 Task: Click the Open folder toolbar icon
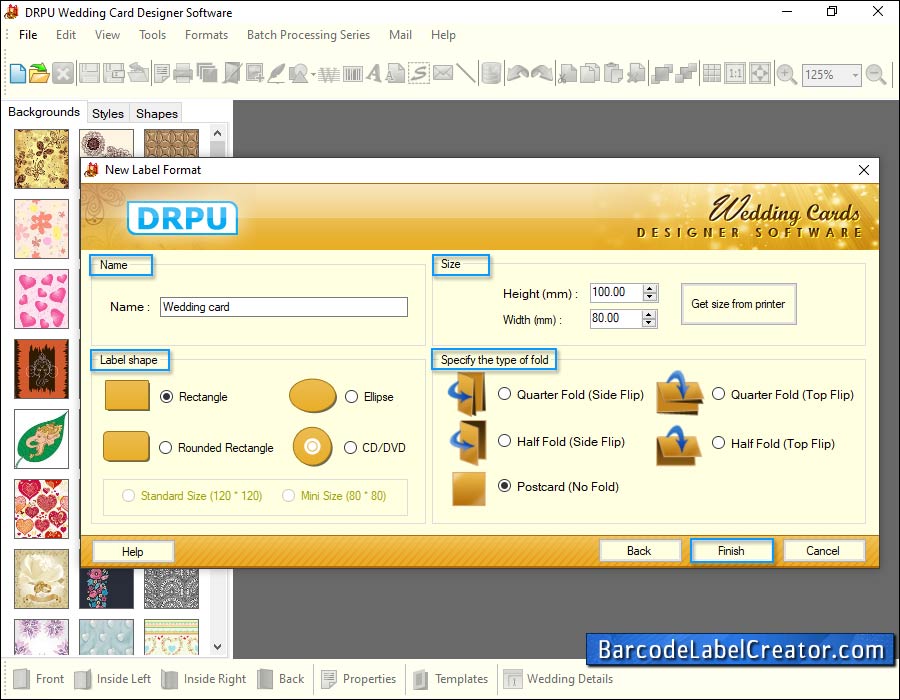click(40, 73)
